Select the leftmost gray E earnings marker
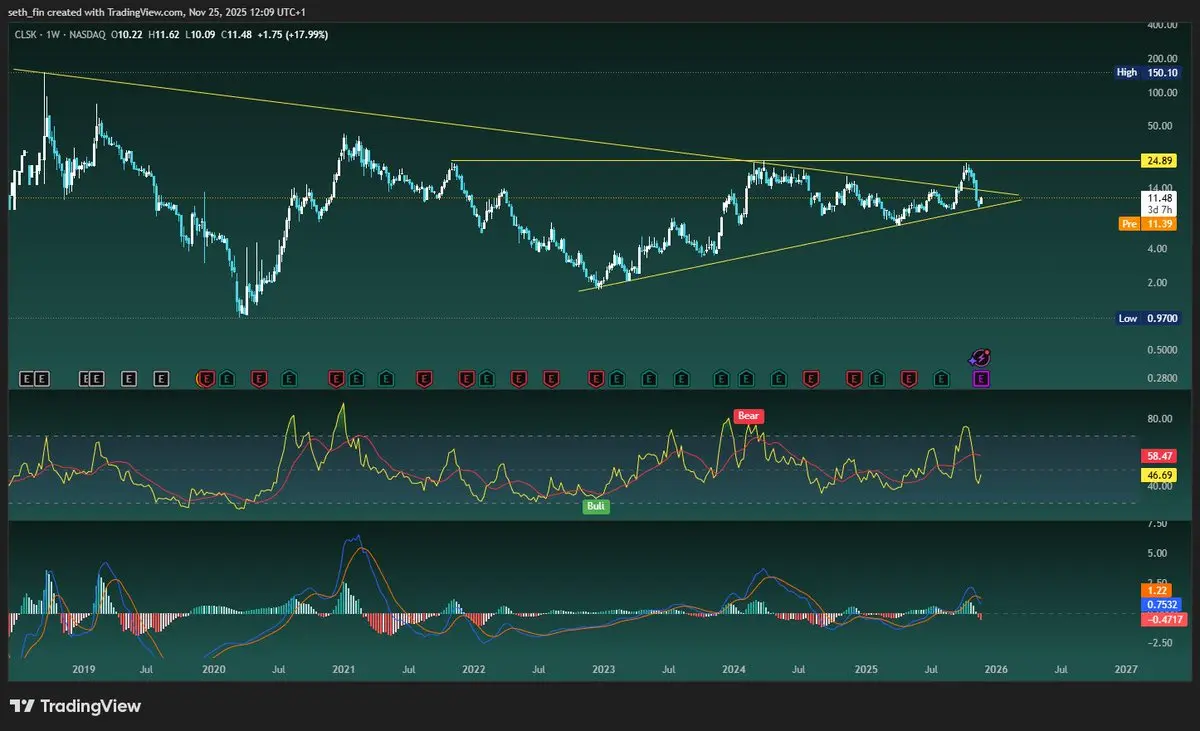The width and height of the screenshot is (1200, 731). (x=27, y=378)
